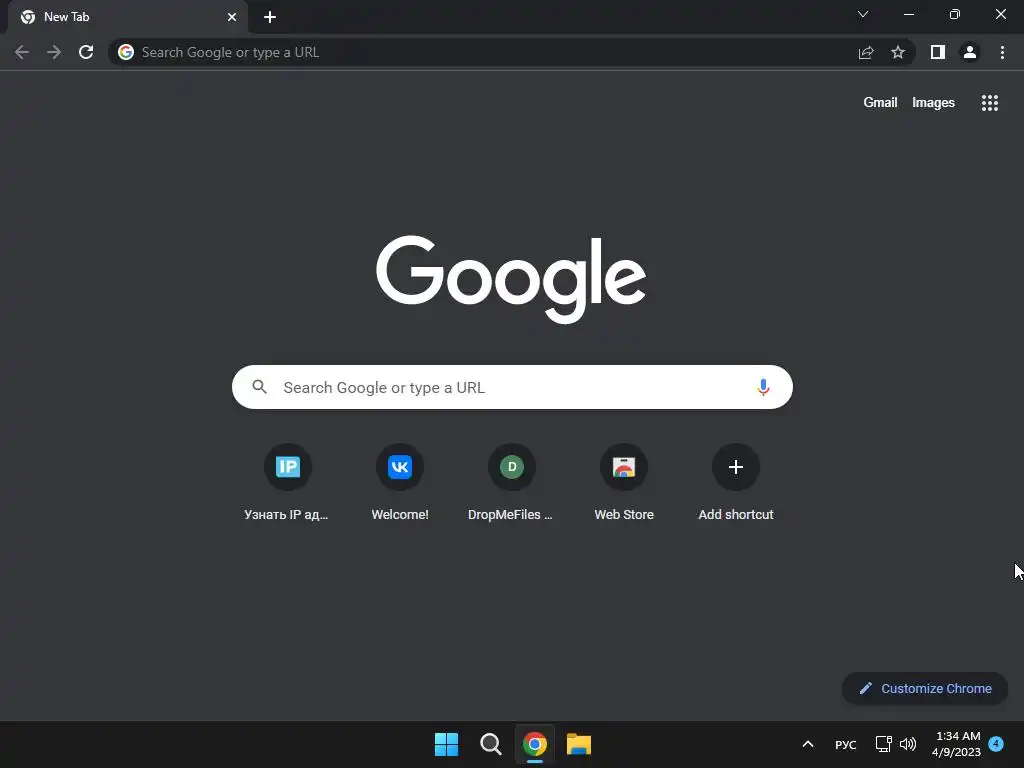Open Узнать IP адрес shortcut
Image resolution: width=1024 pixels, height=768 pixels.
pyautogui.click(x=287, y=483)
